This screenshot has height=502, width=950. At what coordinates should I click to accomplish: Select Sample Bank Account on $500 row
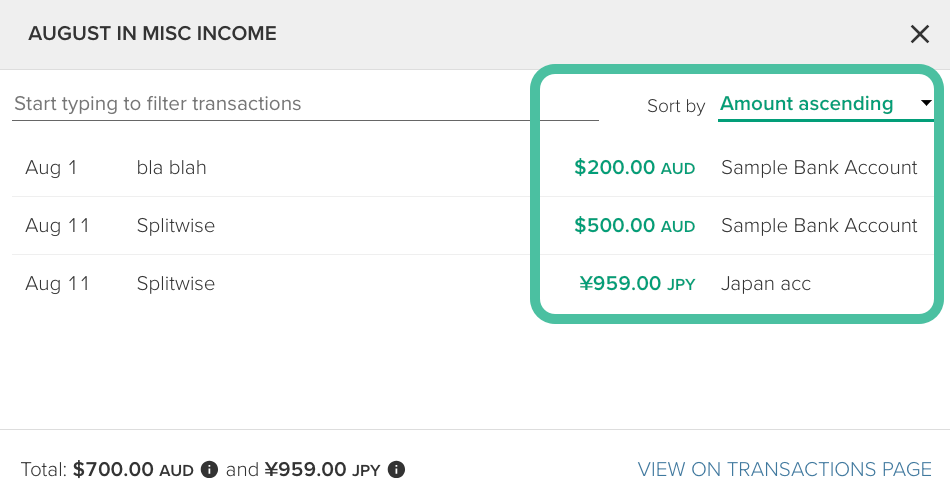[819, 226]
